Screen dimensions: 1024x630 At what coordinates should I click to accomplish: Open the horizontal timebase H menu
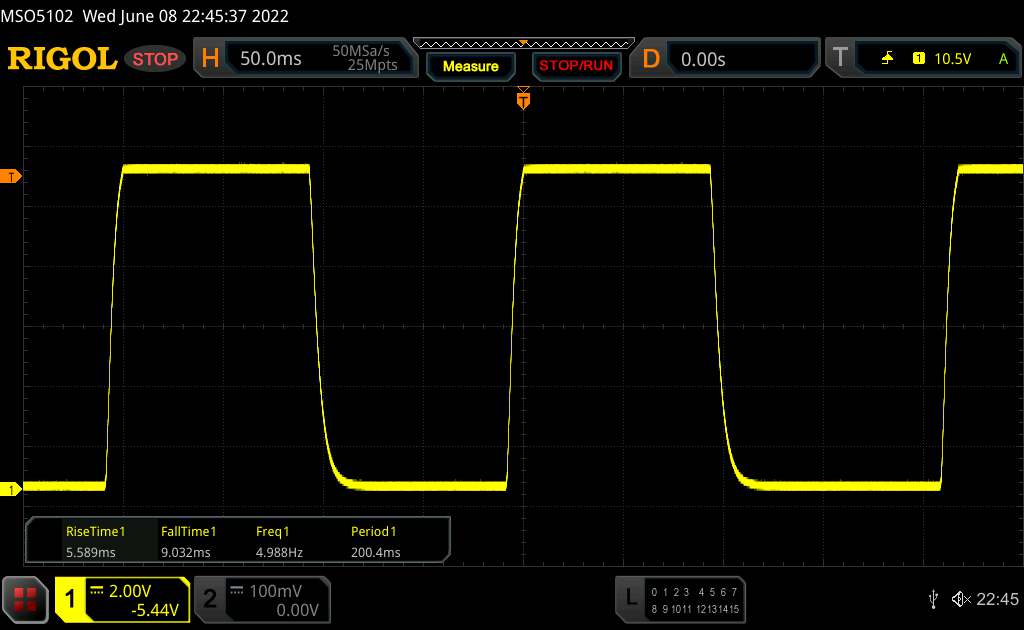[210, 59]
